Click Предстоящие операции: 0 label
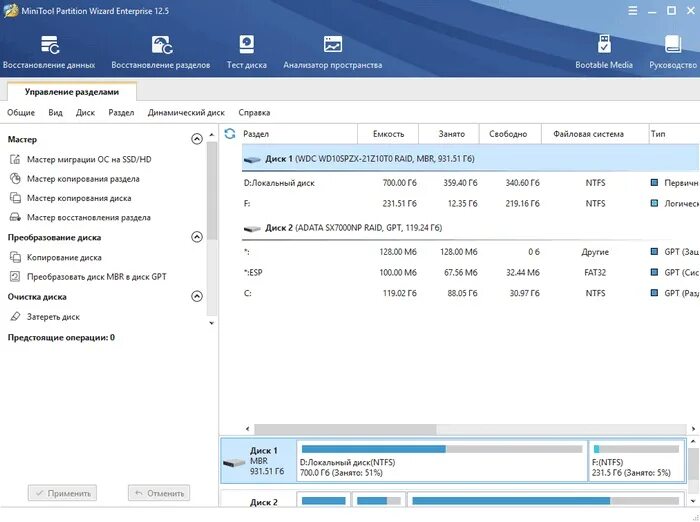 (x=61, y=337)
